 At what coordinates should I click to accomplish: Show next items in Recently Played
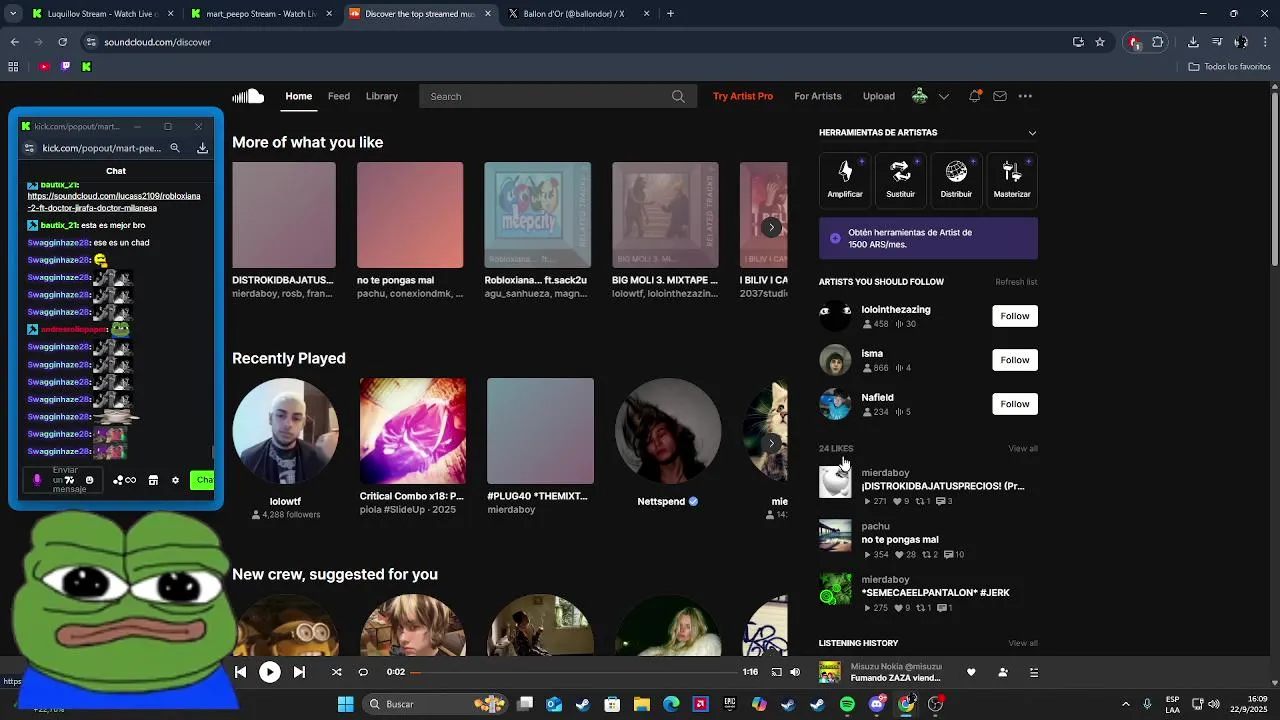771,443
